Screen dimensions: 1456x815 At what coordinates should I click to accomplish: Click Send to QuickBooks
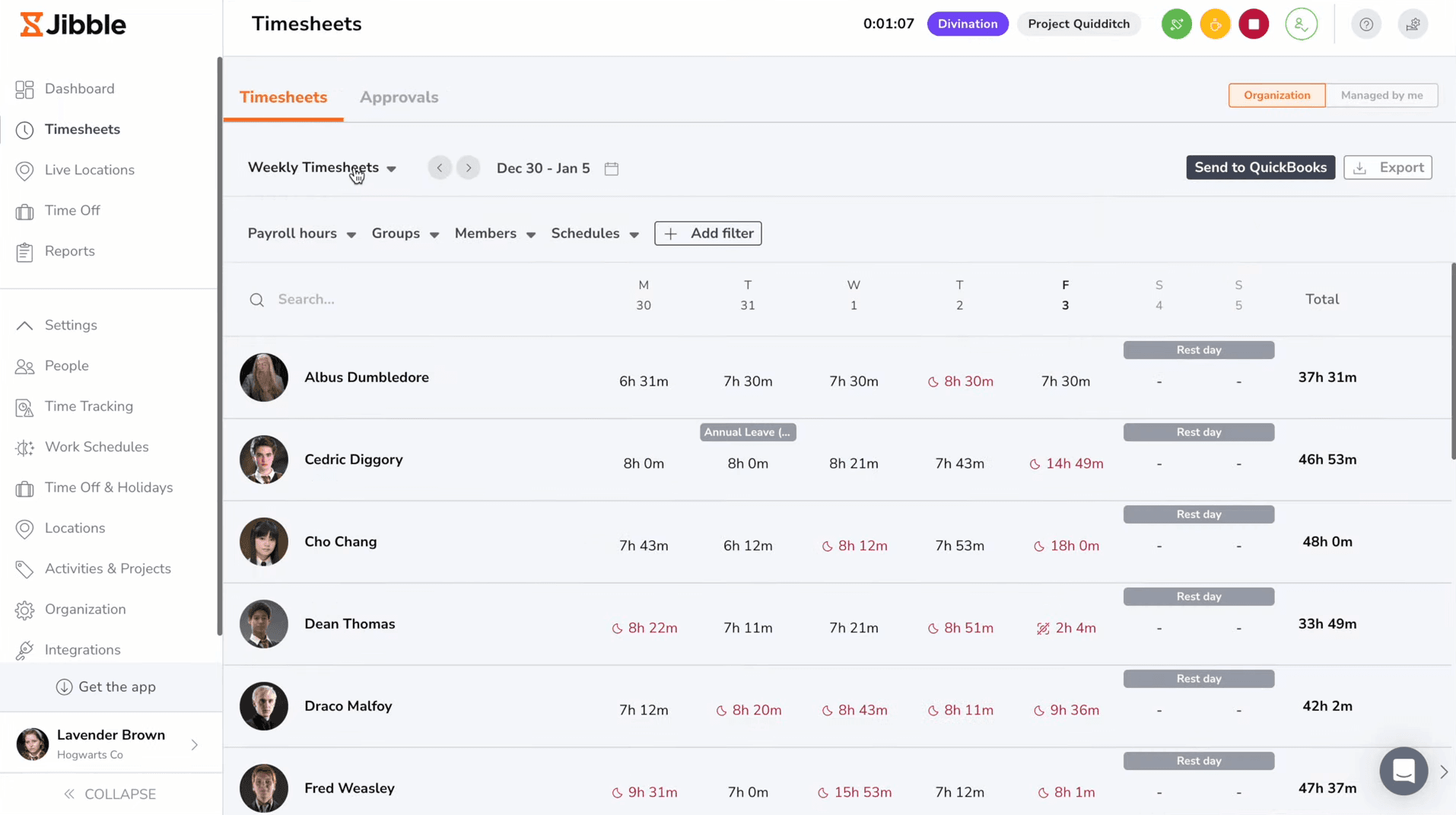[x=1260, y=167]
